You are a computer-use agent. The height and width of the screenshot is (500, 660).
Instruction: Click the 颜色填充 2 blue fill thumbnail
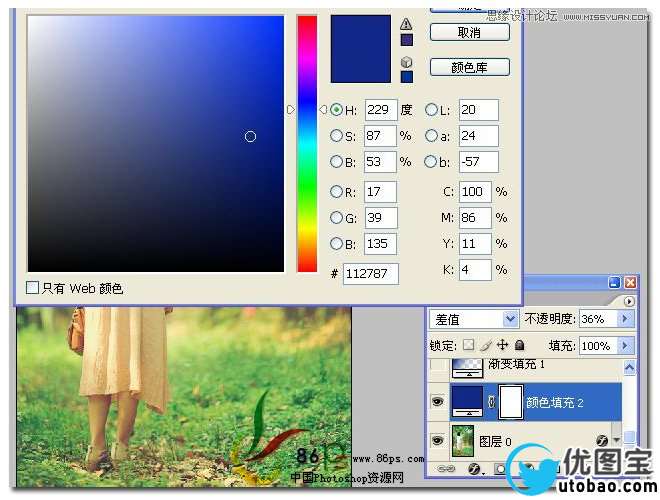(x=467, y=402)
